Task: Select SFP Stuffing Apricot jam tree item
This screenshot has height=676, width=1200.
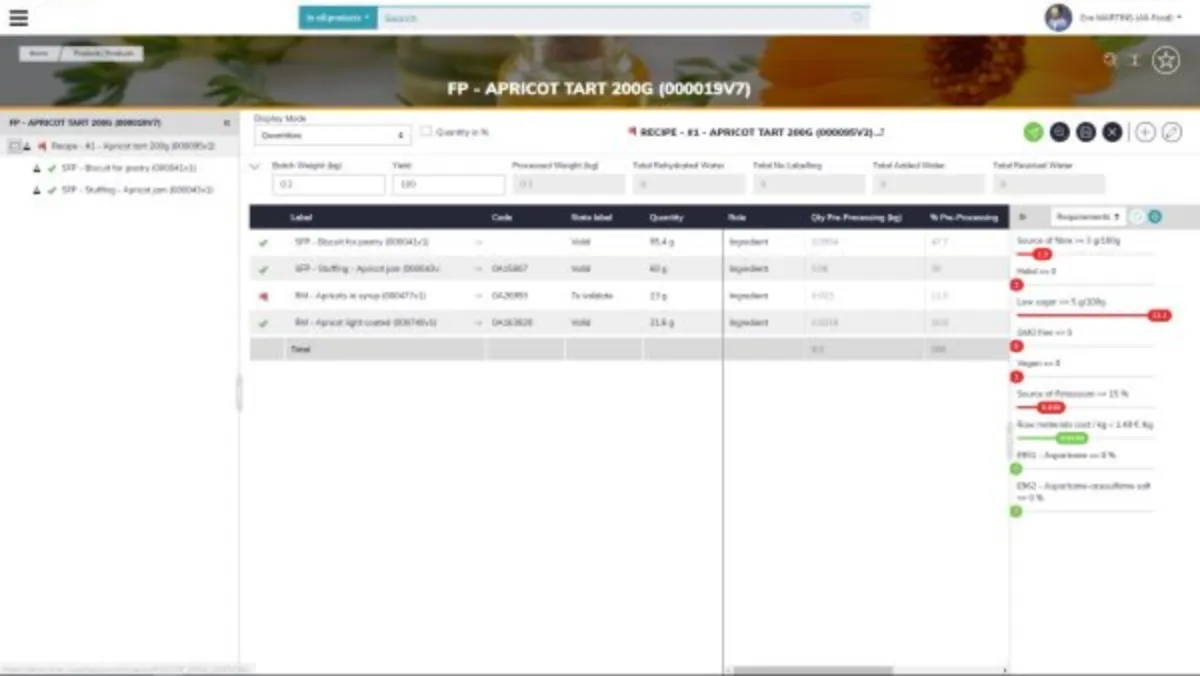Action: click(137, 190)
